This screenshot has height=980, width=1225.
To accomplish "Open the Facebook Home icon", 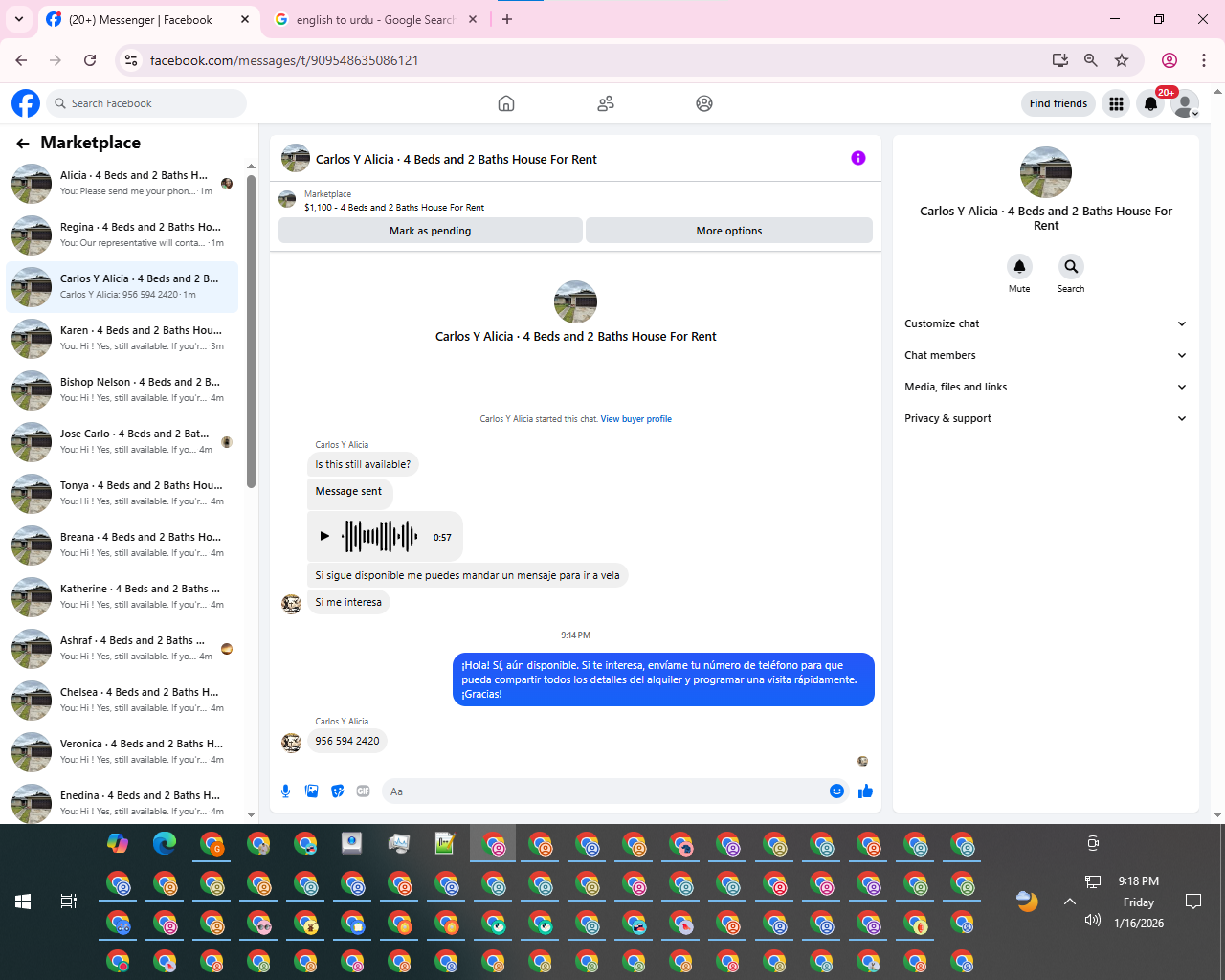I will (506, 103).
